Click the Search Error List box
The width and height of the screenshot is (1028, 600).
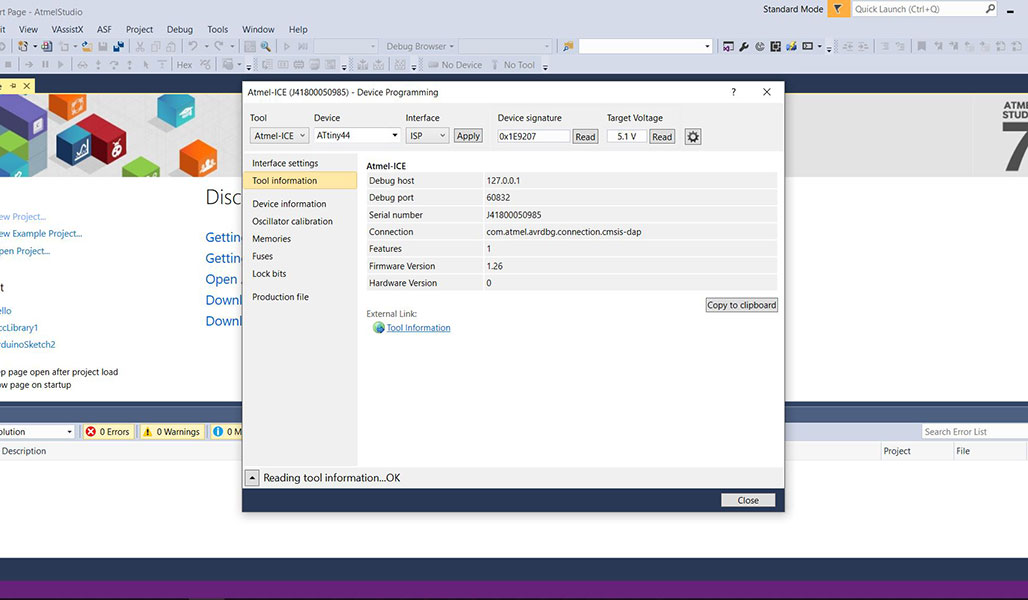coord(974,431)
